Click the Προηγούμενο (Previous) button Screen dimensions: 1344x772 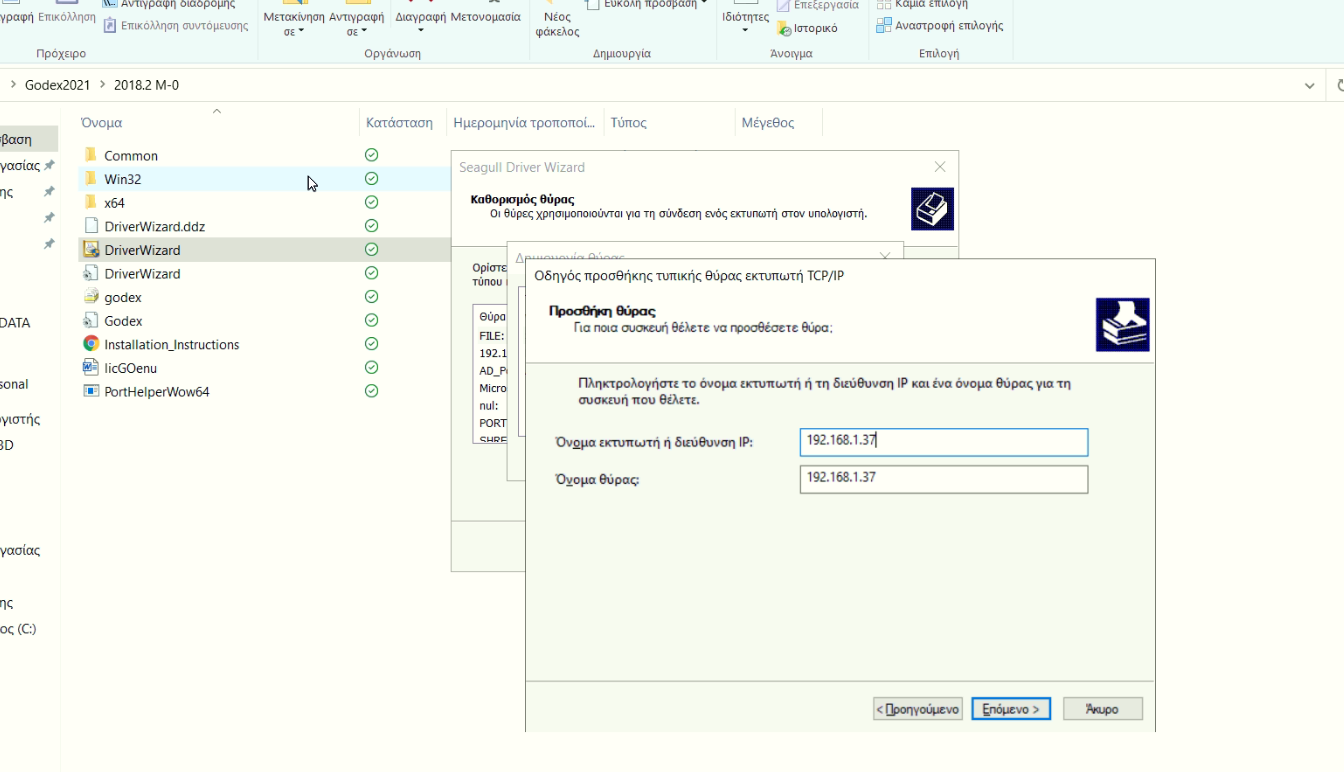917,709
